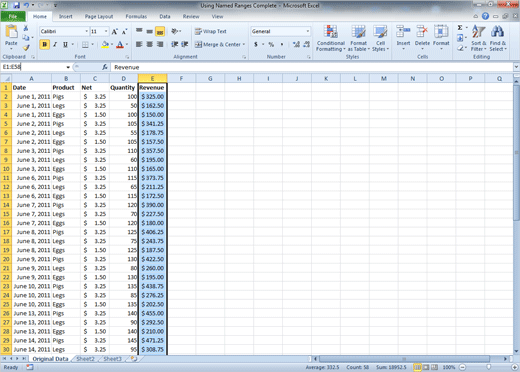Toggle Bold formatting
The image size is (520, 372).
(x=44, y=44)
